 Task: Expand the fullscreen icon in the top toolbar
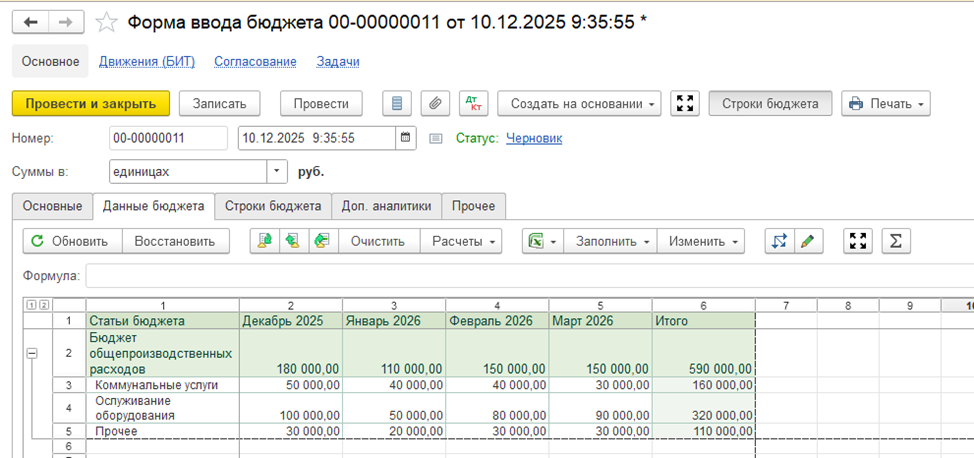click(x=685, y=104)
